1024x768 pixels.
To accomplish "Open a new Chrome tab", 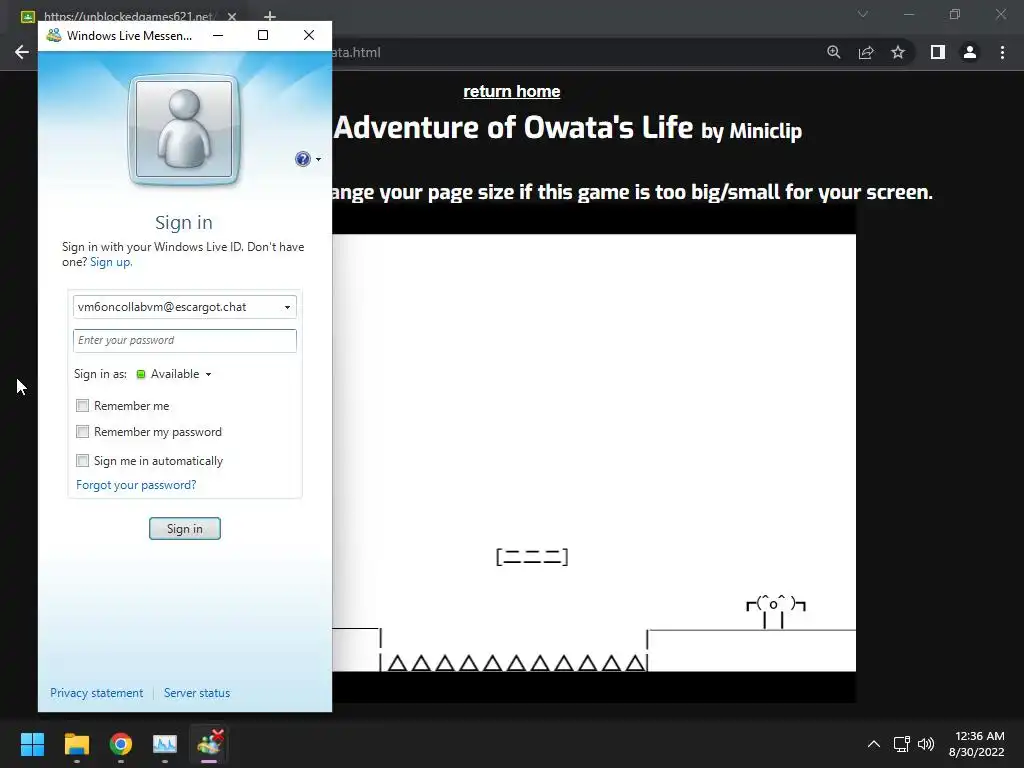I will [x=270, y=16].
